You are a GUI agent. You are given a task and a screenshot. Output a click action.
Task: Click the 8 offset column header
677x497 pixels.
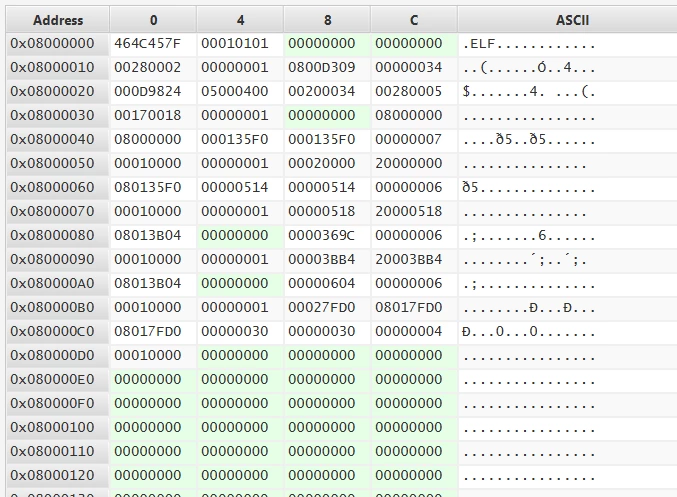(x=327, y=20)
